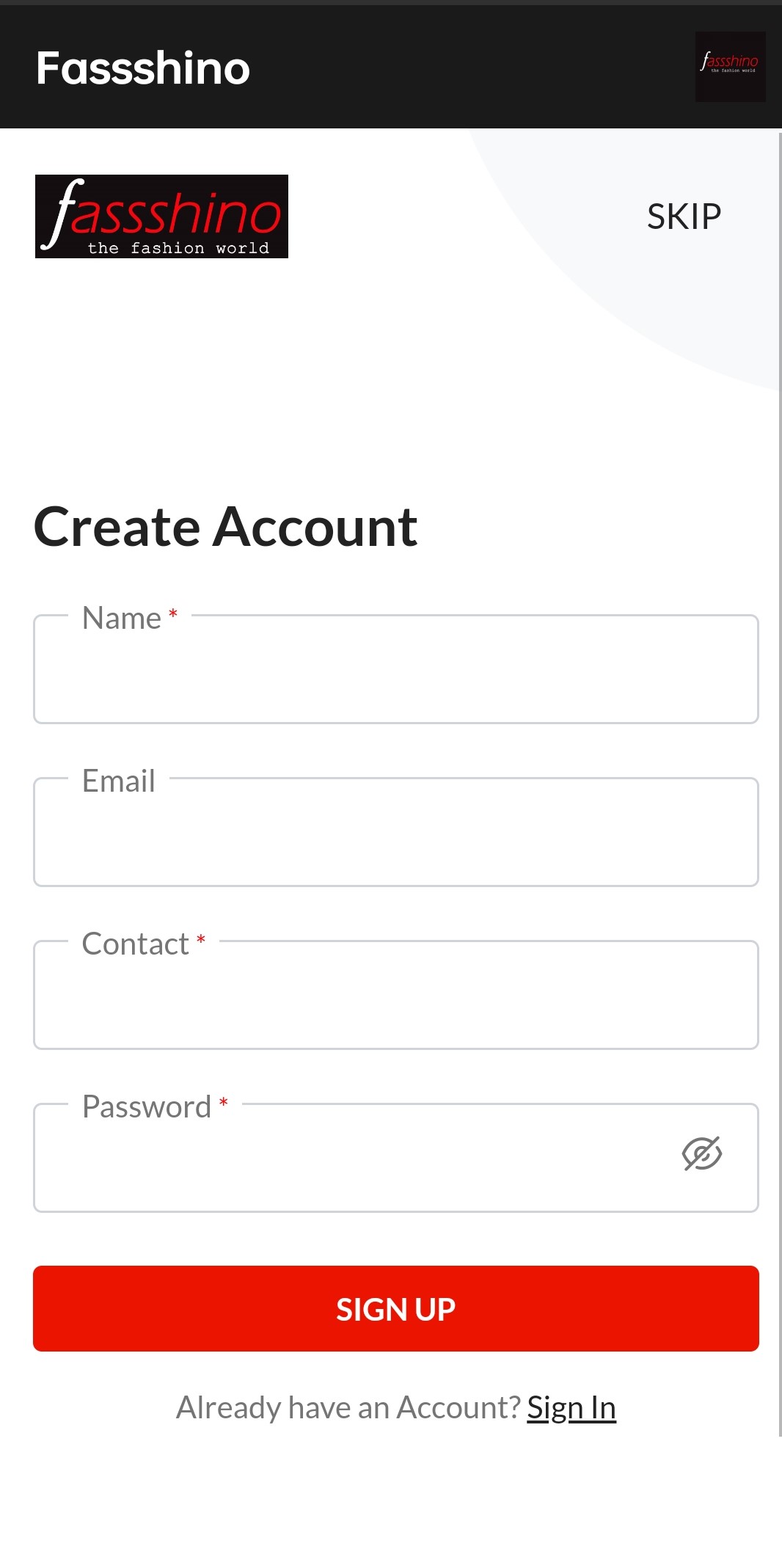The height and width of the screenshot is (1568, 782).
Task: Focus the Email input field
Action: (396, 832)
